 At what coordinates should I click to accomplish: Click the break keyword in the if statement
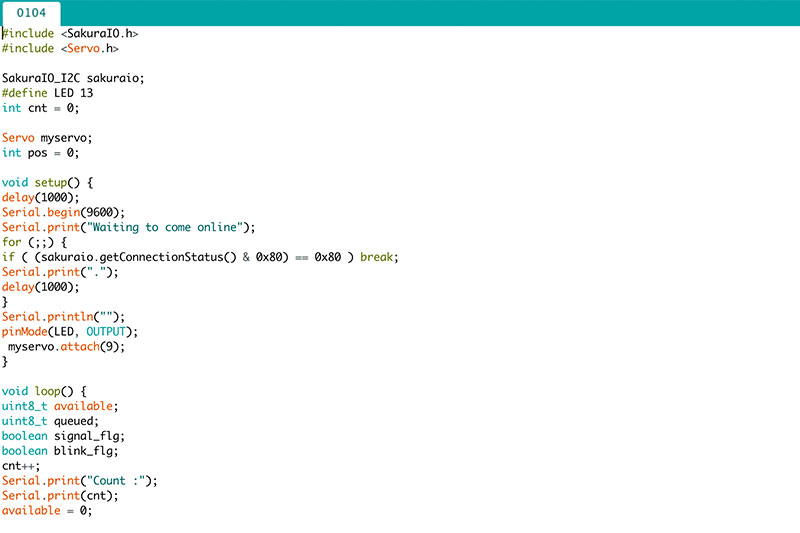pyautogui.click(x=378, y=257)
